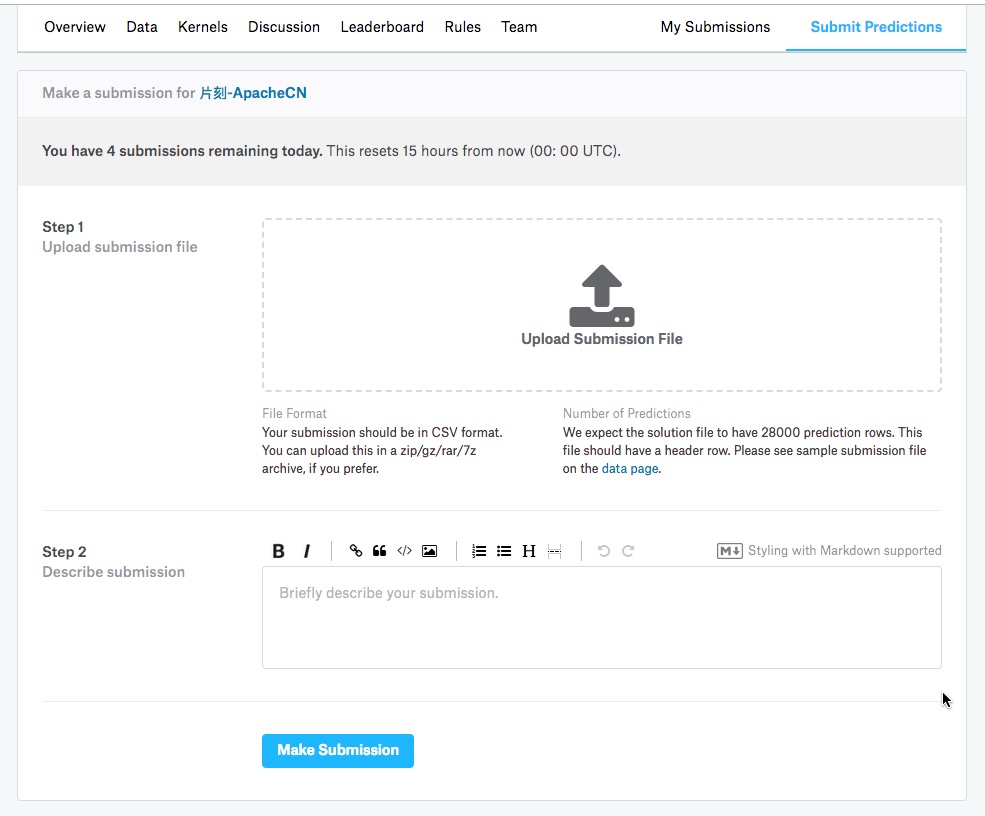Insert a horizontal rule in the editor
The height and width of the screenshot is (816, 985).
click(554, 551)
